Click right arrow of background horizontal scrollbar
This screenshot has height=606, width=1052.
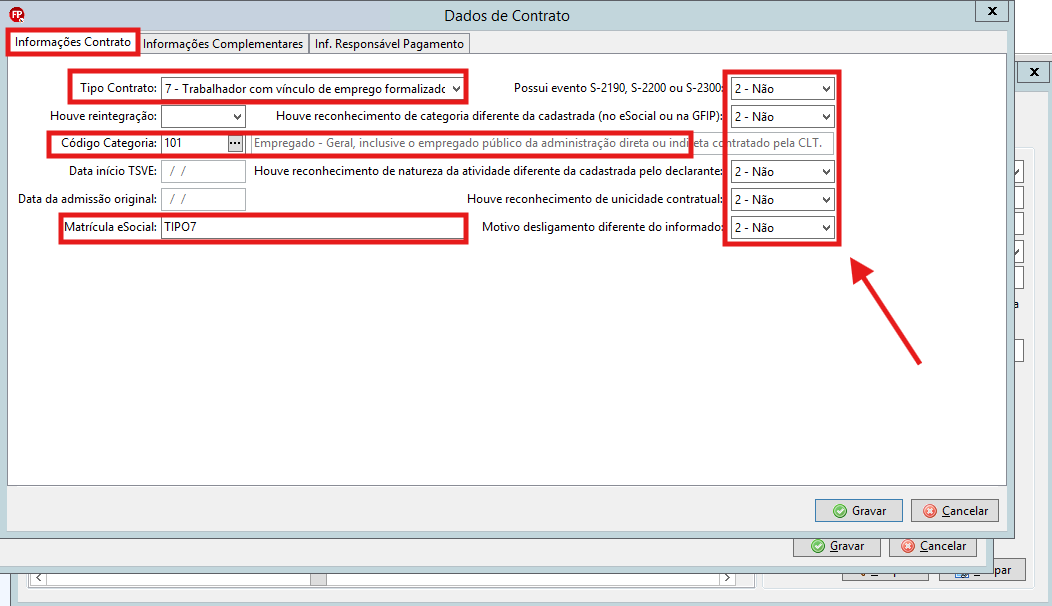click(727, 578)
